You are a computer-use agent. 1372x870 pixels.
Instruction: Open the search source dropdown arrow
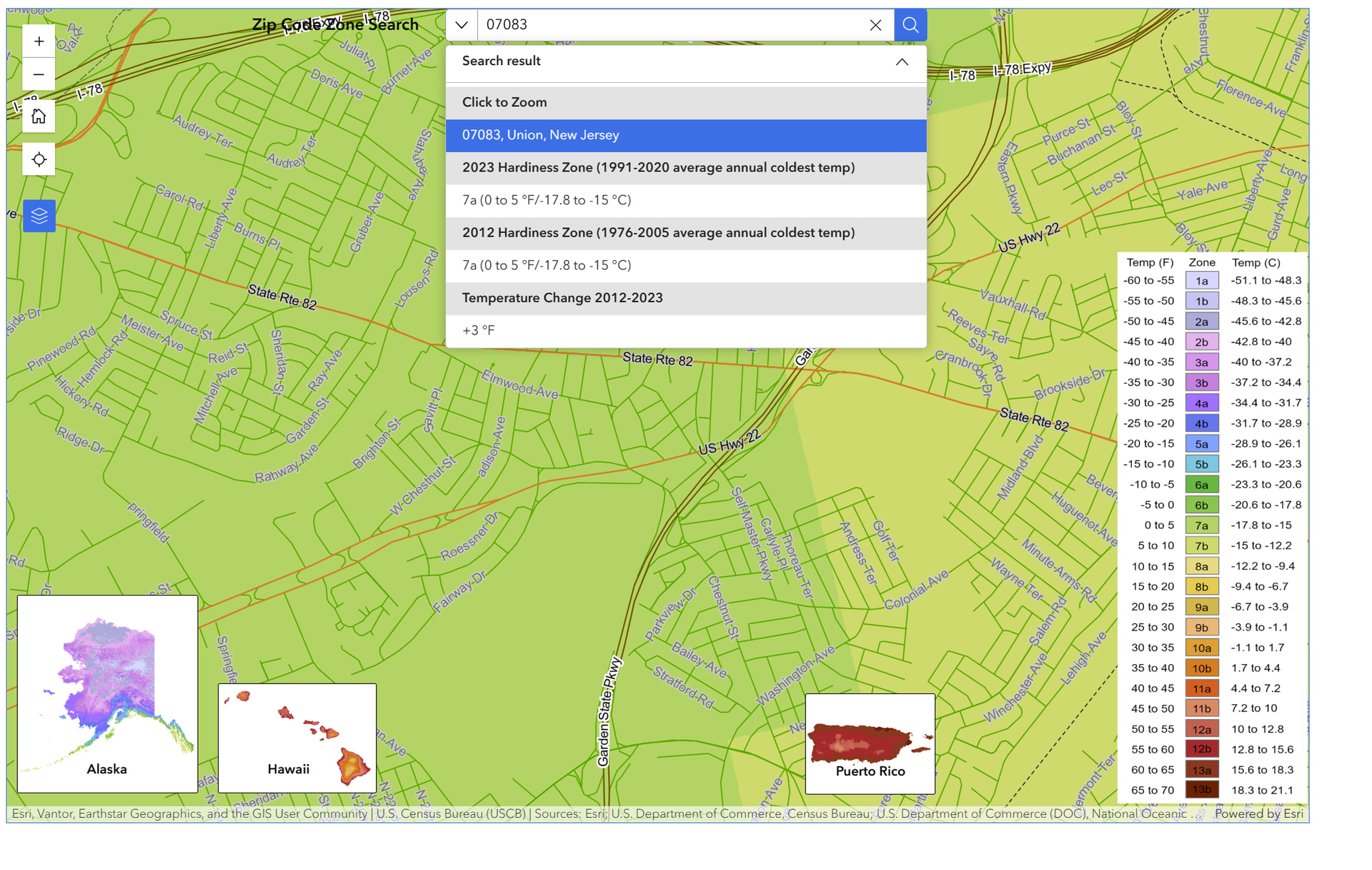click(462, 25)
